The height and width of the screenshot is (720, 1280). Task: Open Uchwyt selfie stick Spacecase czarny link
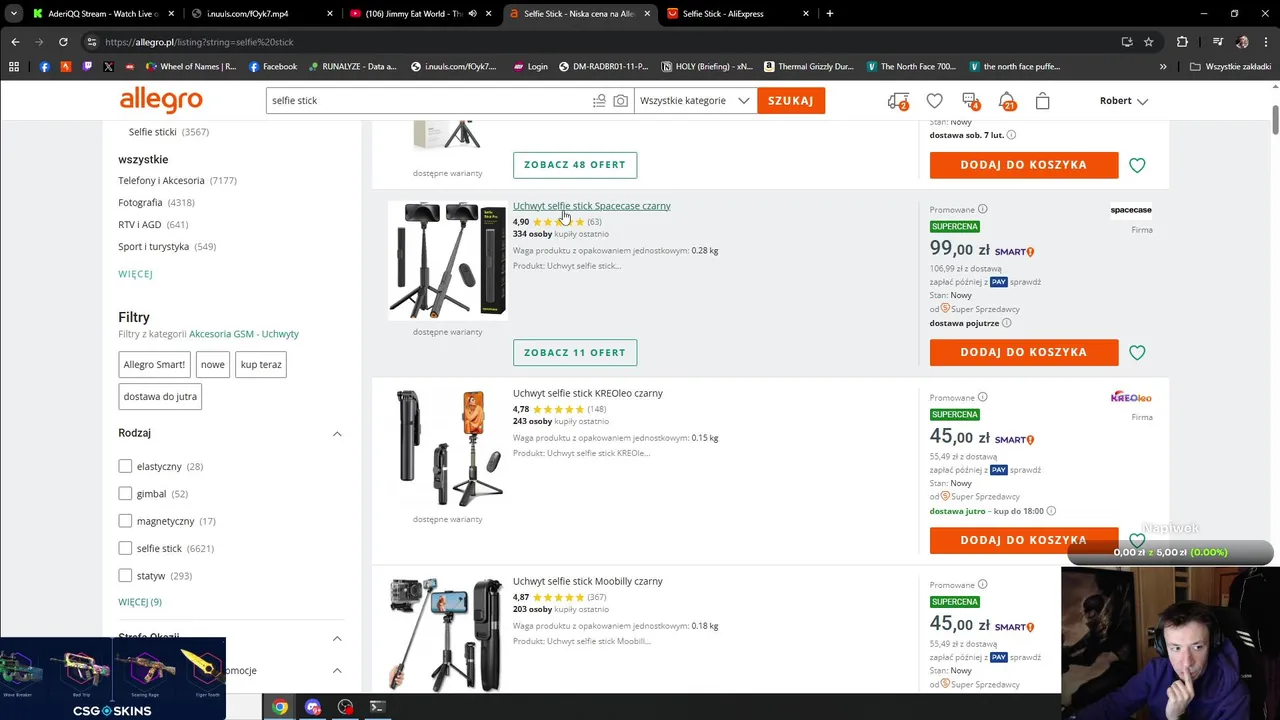(592, 206)
